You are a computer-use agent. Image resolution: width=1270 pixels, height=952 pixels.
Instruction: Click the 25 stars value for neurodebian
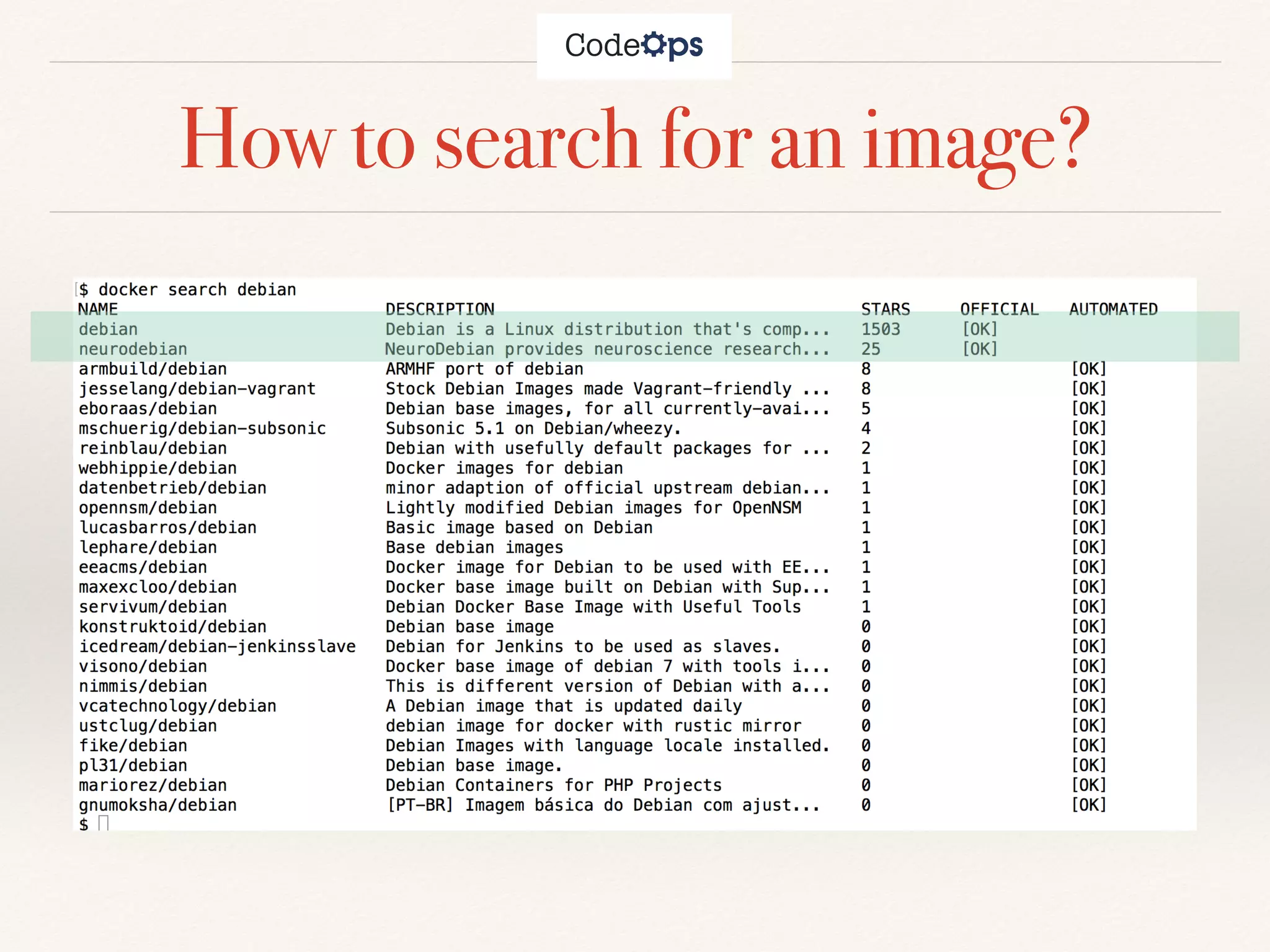click(x=871, y=349)
